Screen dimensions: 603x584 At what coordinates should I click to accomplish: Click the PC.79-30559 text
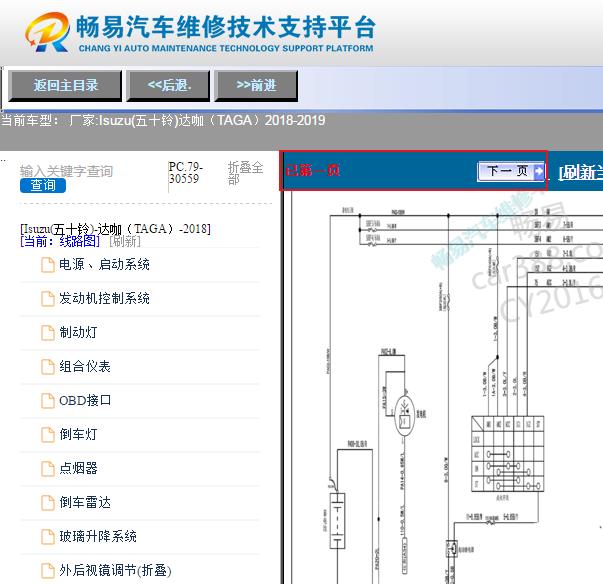point(185,173)
